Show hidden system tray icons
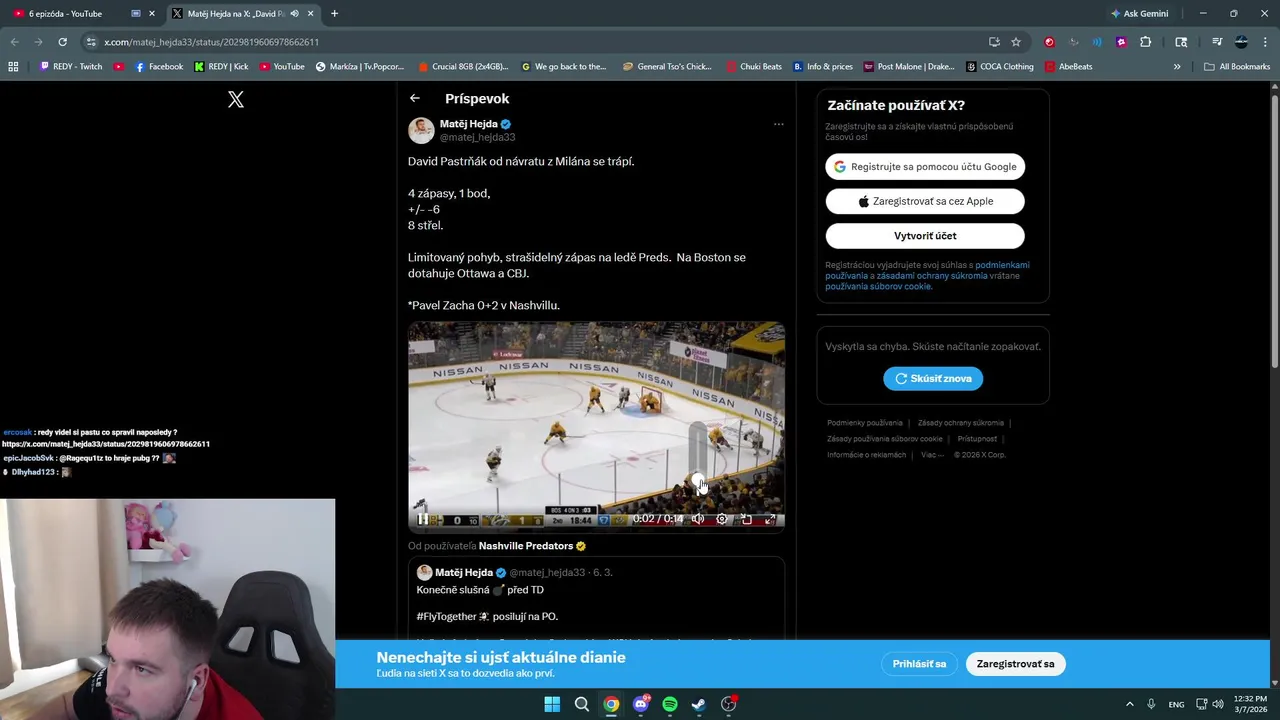This screenshot has width=1280, height=720. tap(1130, 704)
